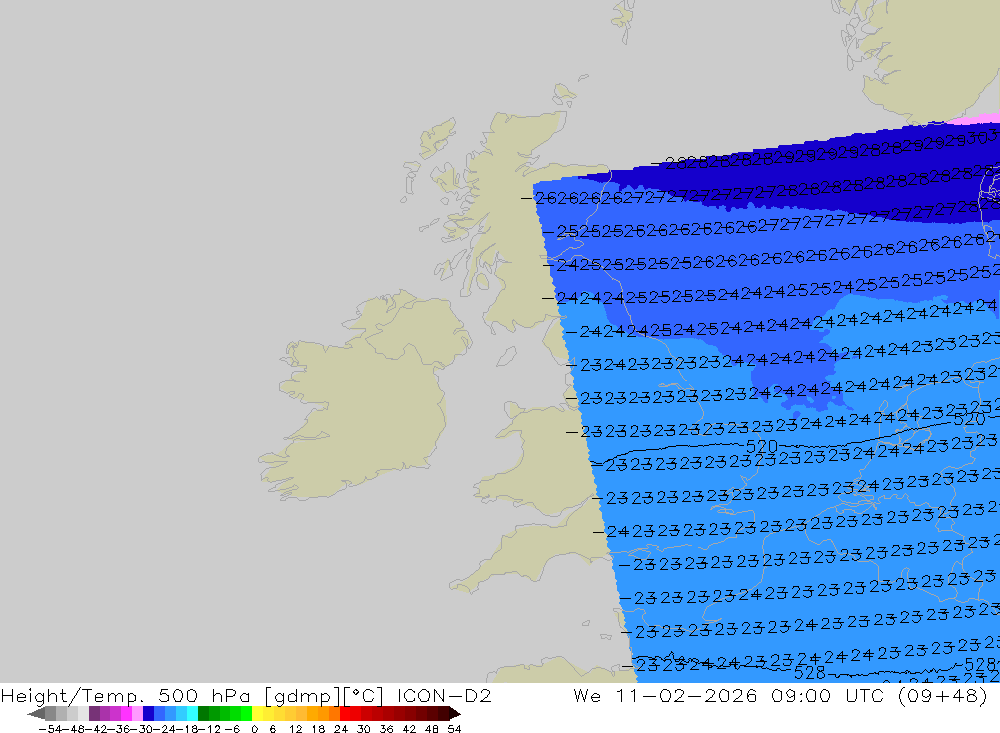Screen dimensions: 1000x733
Task: Click the '528' contour label on bottom line
Action: 809,673
